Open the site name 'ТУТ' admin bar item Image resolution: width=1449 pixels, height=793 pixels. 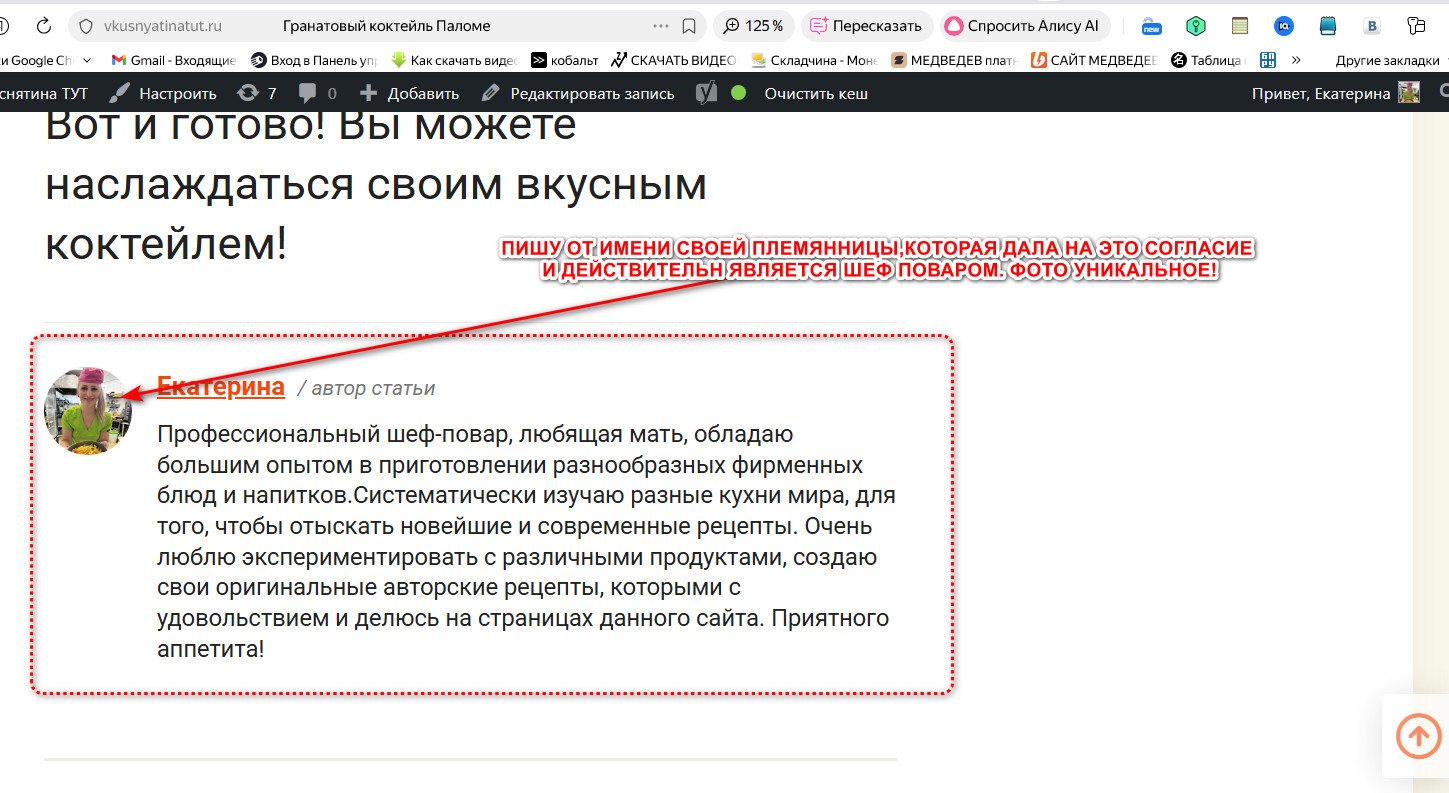click(x=44, y=94)
